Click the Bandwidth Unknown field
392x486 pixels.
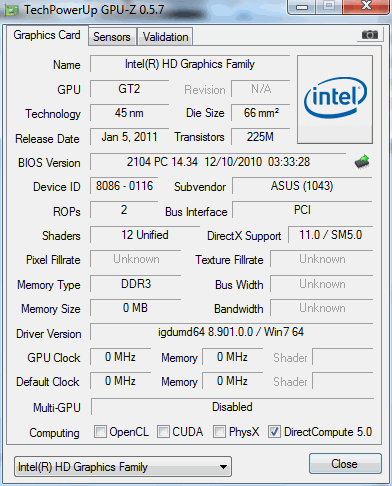322,308
